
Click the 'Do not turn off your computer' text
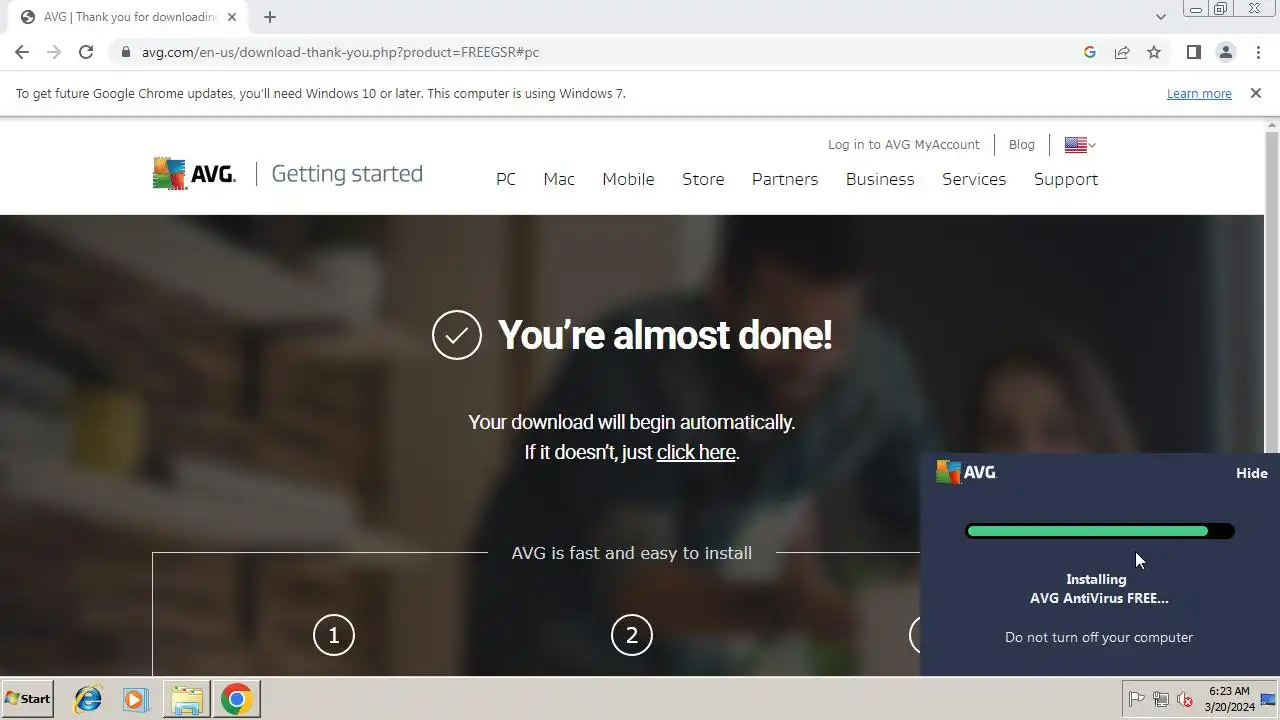(x=1099, y=637)
